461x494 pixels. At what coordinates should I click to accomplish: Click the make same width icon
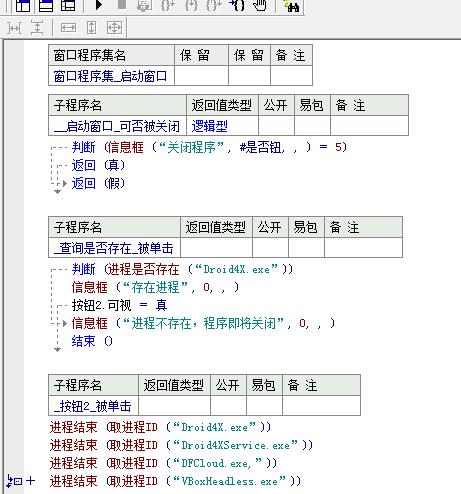(68, 28)
